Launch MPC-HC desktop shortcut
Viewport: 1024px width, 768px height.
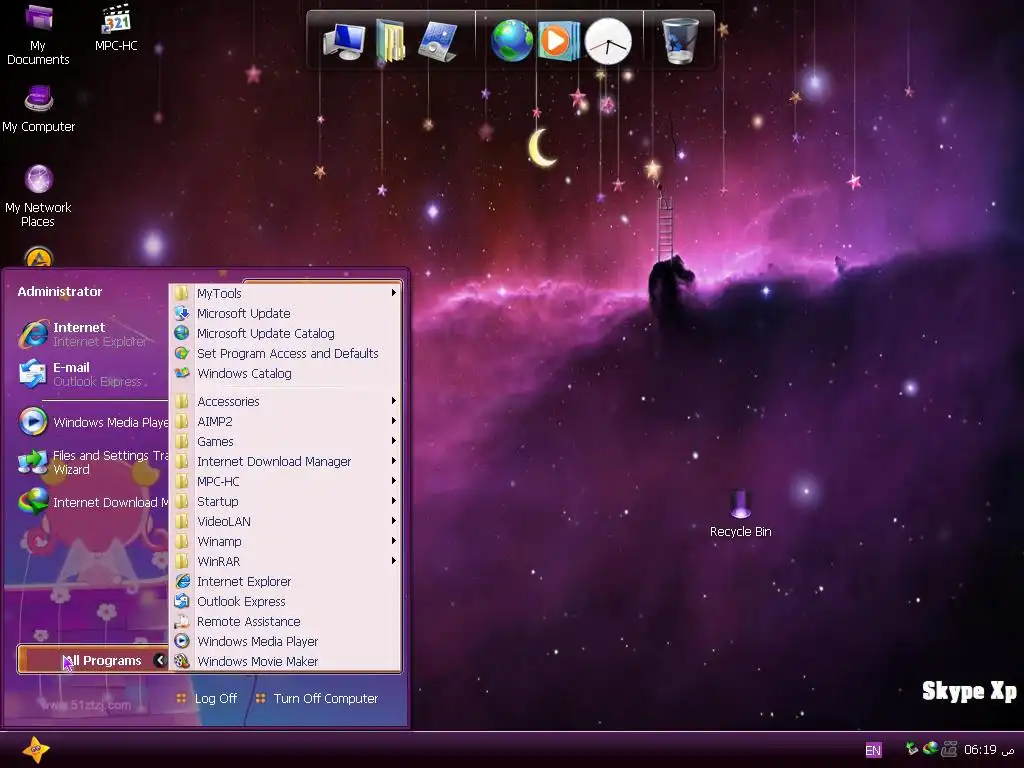116,27
